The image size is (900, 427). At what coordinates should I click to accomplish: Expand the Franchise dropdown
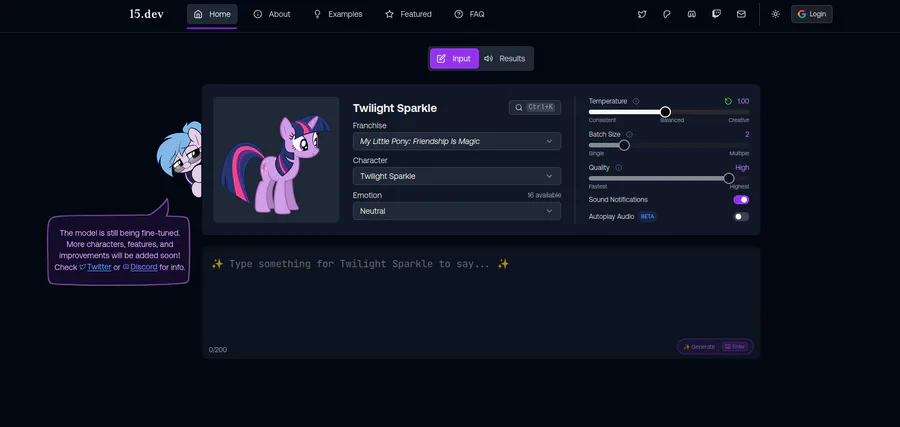click(457, 141)
